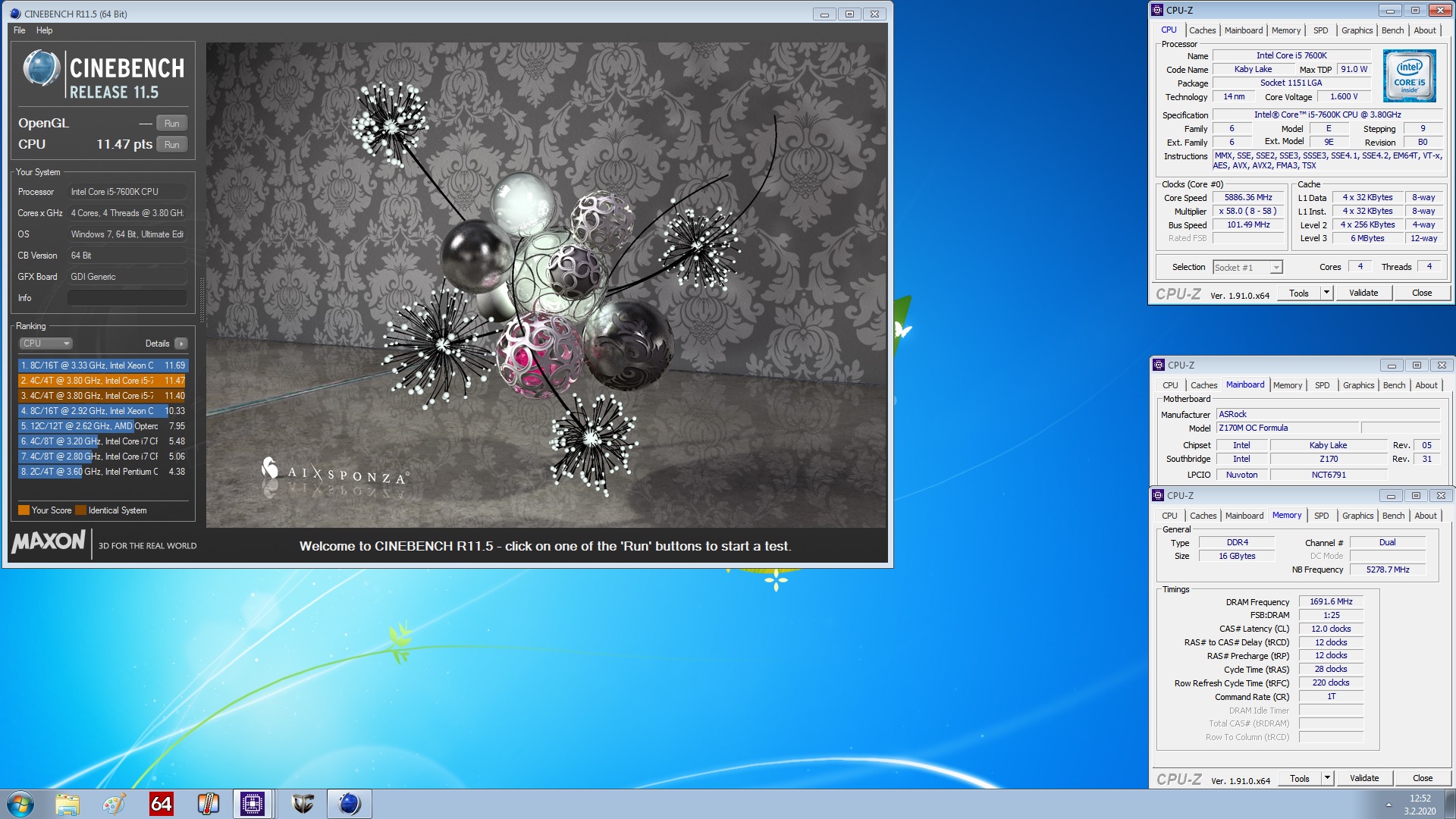Open the thermometer monitoring taskbar icon
The image size is (1456, 819).
pyautogui.click(x=208, y=804)
